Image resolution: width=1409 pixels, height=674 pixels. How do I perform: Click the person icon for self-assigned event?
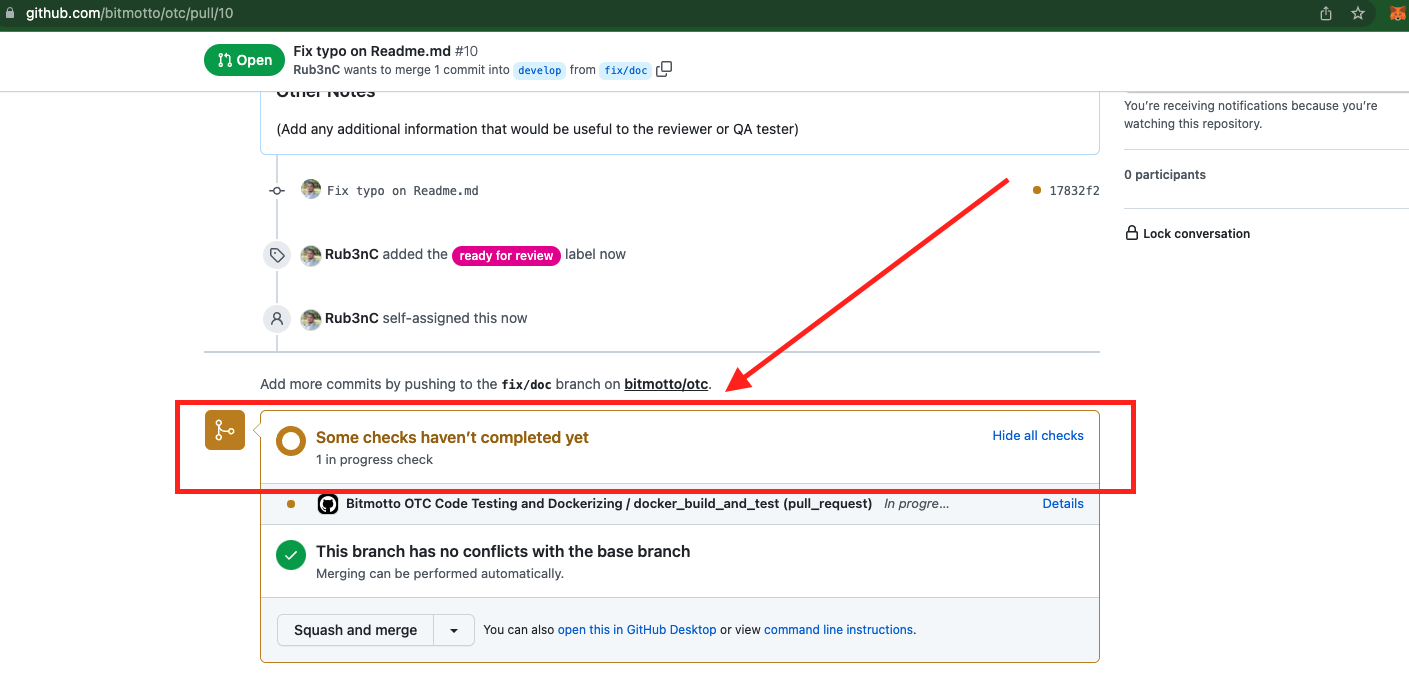click(277, 319)
